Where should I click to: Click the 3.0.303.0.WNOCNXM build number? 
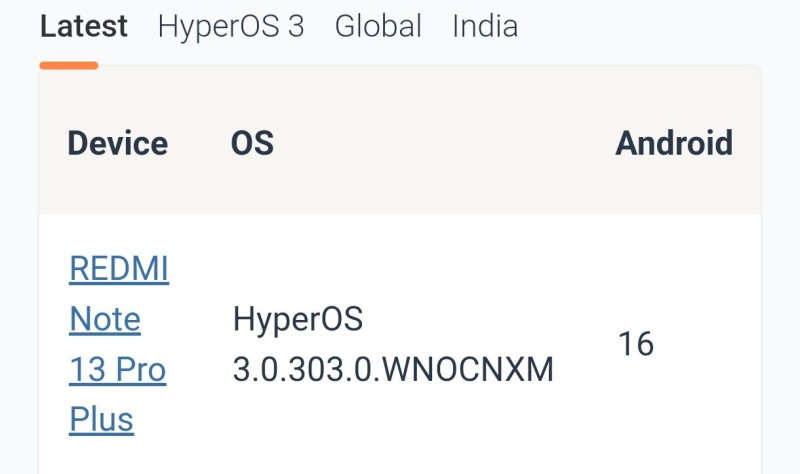(x=393, y=370)
